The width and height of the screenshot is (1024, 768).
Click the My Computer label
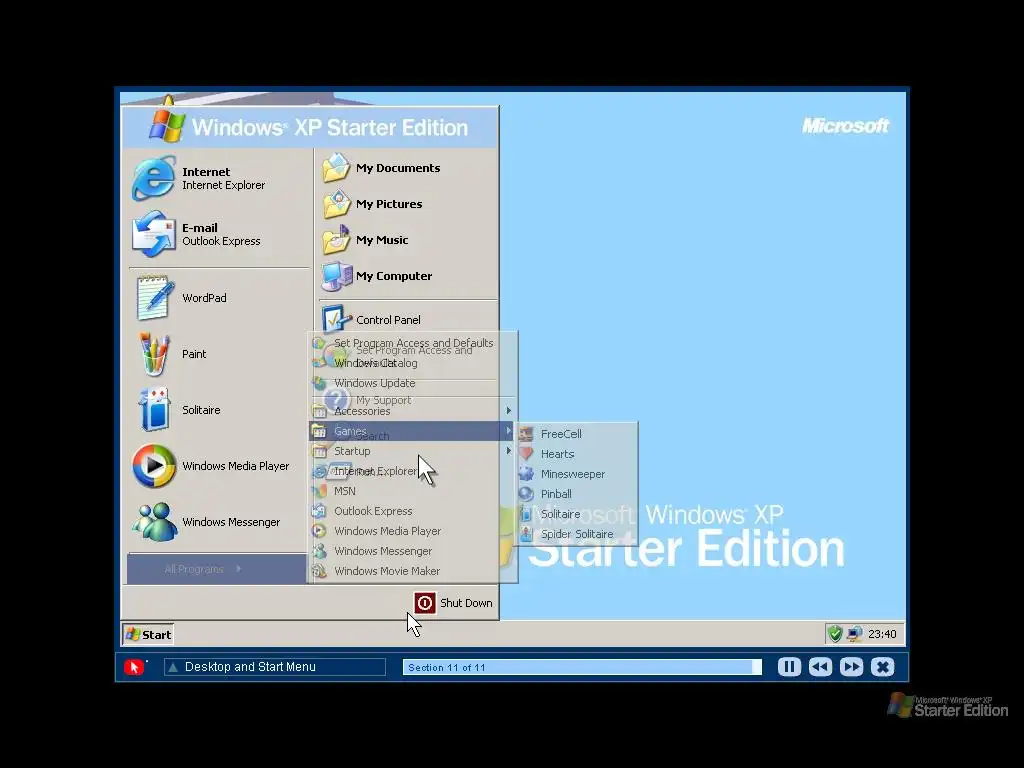pos(394,276)
